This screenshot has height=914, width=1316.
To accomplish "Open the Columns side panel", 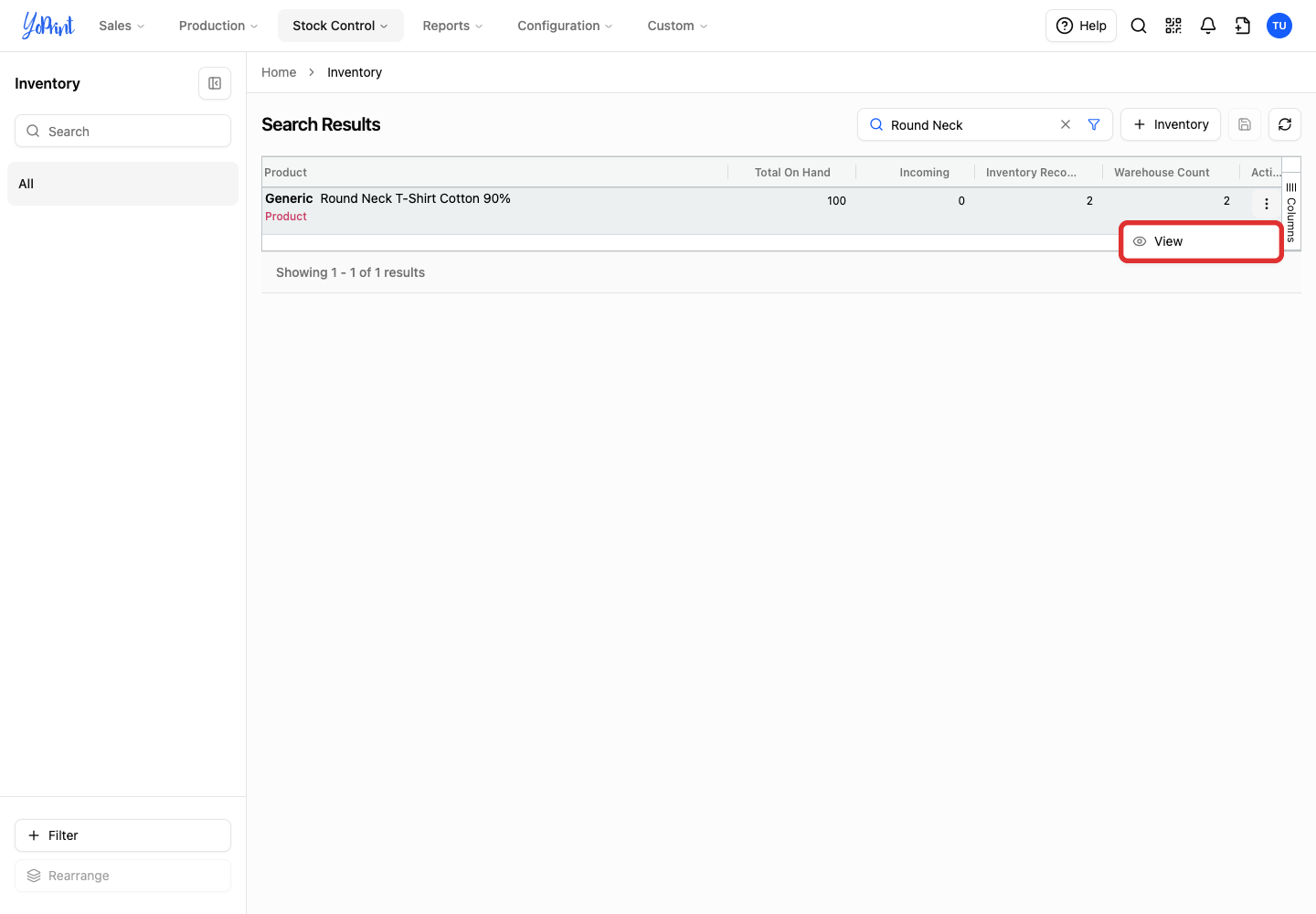I will [1291, 211].
